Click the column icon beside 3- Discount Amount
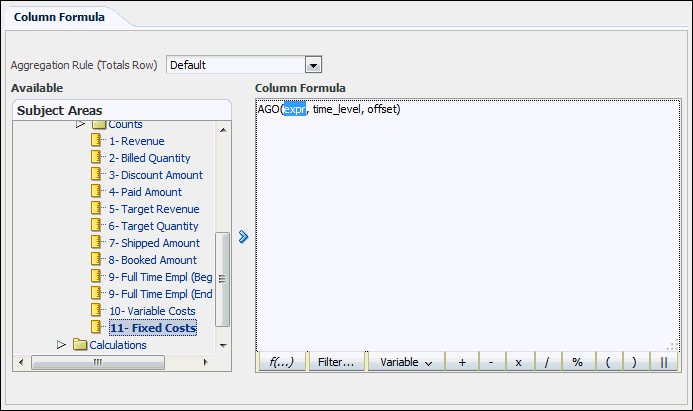Viewport: 693px width, 411px height. pyautogui.click(x=96, y=174)
